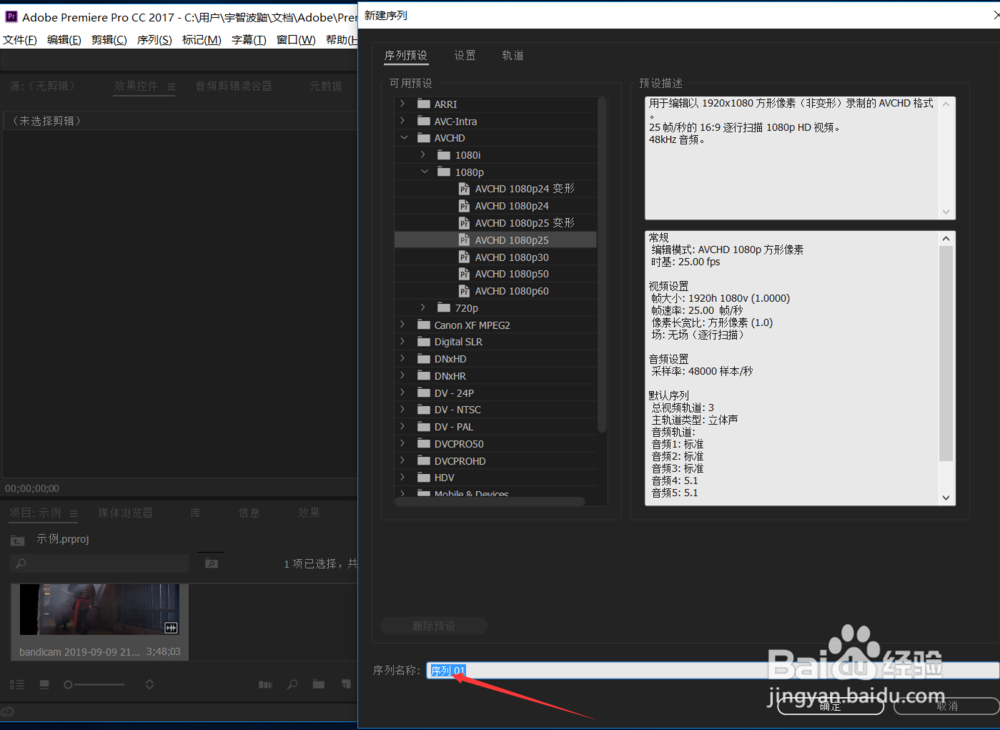Click scrollbar thumb in lower description pane
The image size is (1000, 730).
946,353
